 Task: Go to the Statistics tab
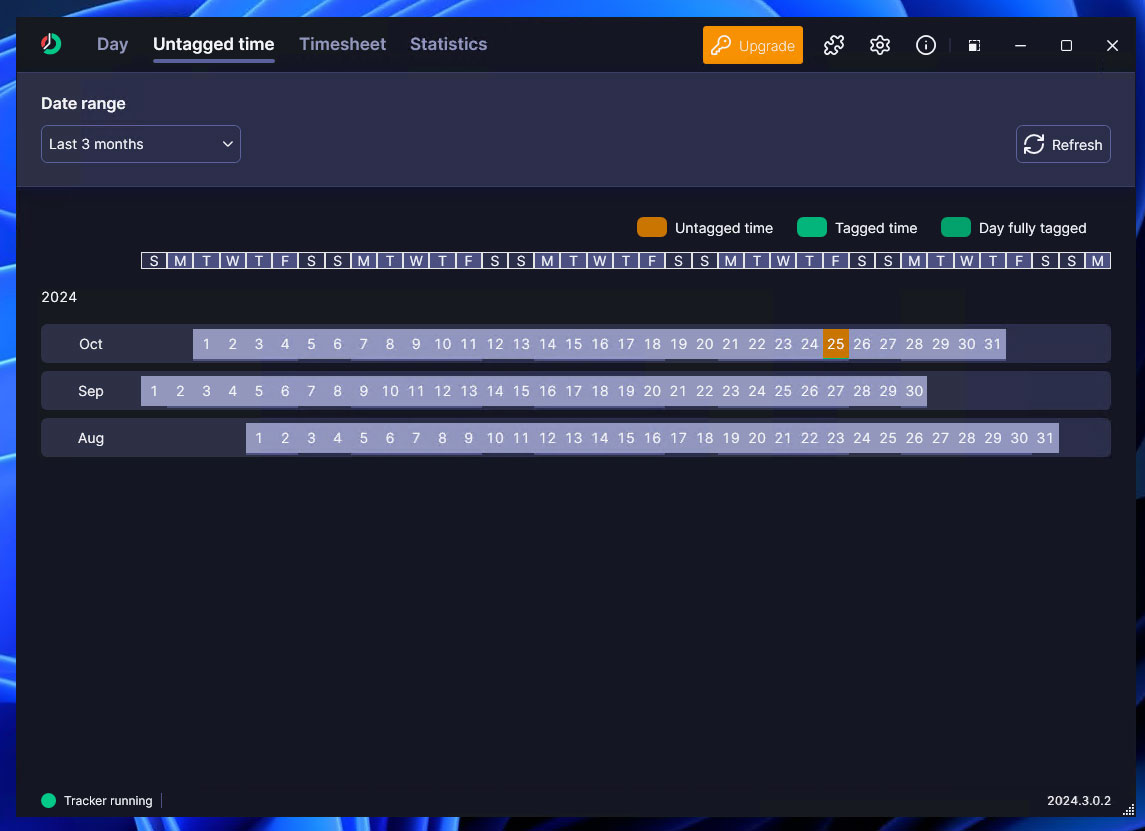pos(448,44)
